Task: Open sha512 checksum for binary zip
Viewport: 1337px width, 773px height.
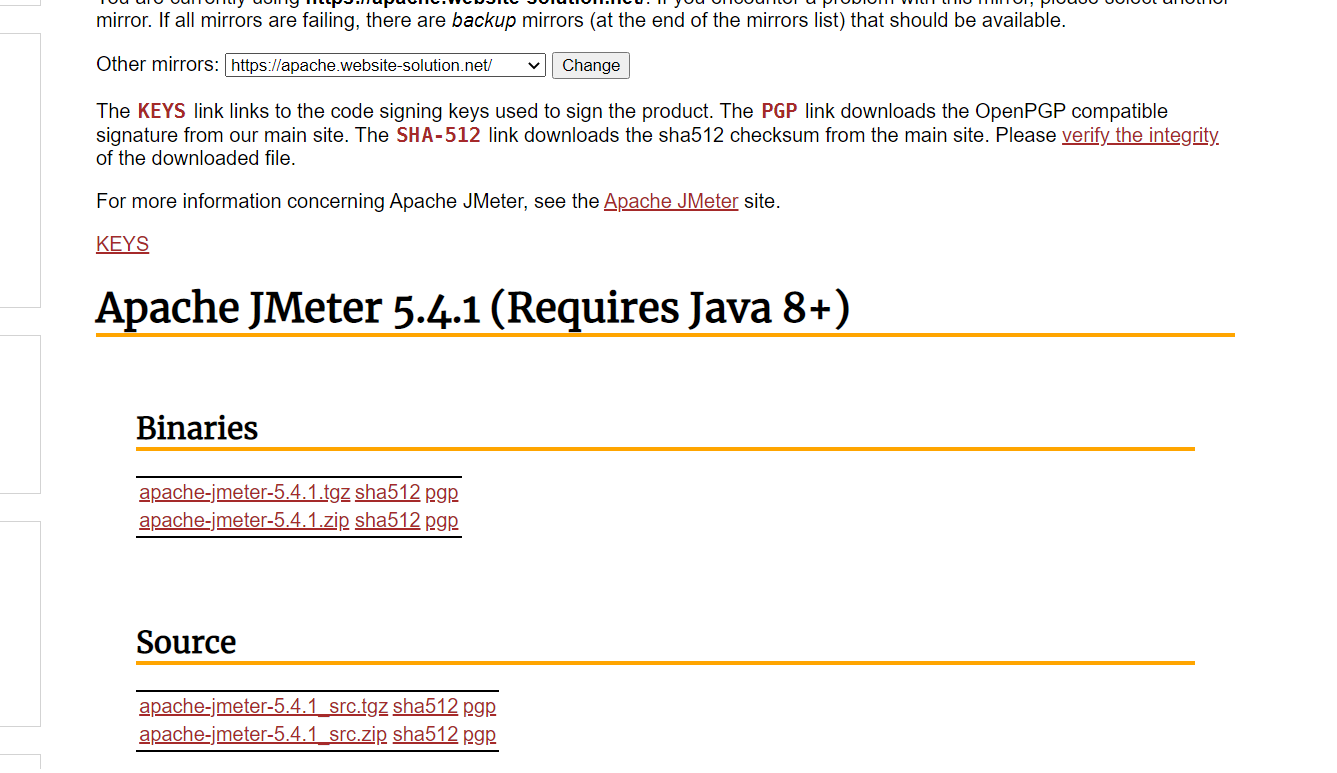Action: tap(387, 520)
